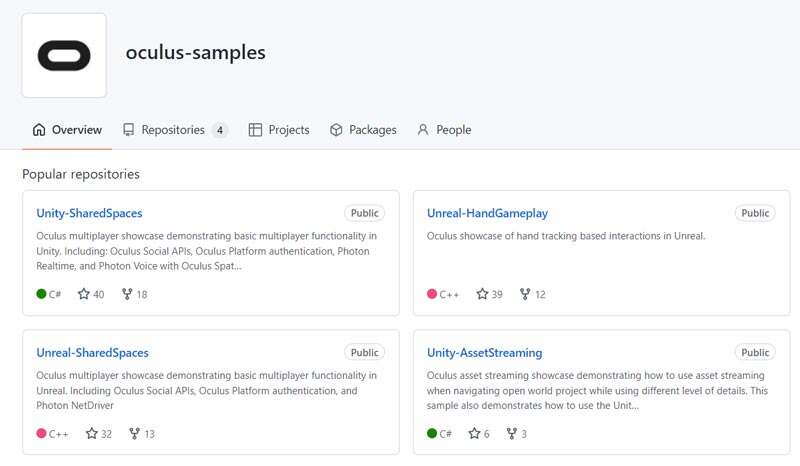View forks icon for Unreal-SharedSpaces
The height and width of the screenshot is (466, 800).
pyautogui.click(x=135, y=434)
